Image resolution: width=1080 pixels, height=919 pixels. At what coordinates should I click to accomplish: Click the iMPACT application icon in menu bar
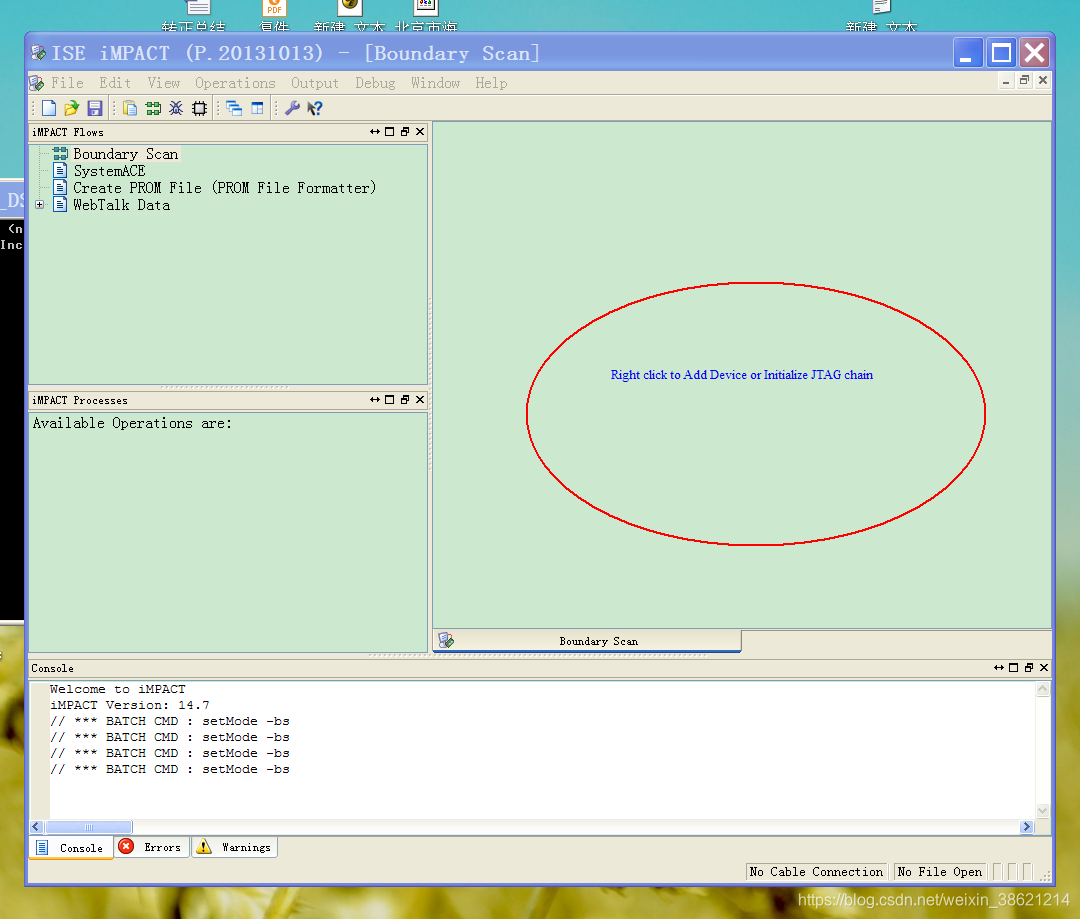point(37,84)
